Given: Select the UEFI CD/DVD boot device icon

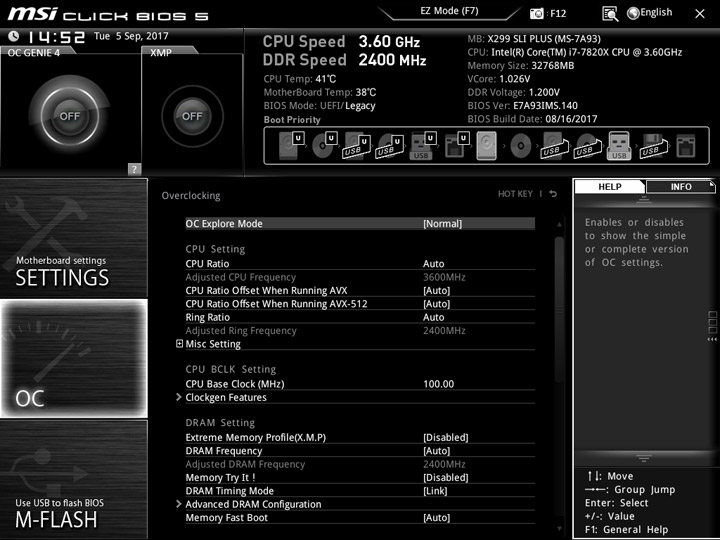Looking at the screenshot, I should [x=324, y=145].
